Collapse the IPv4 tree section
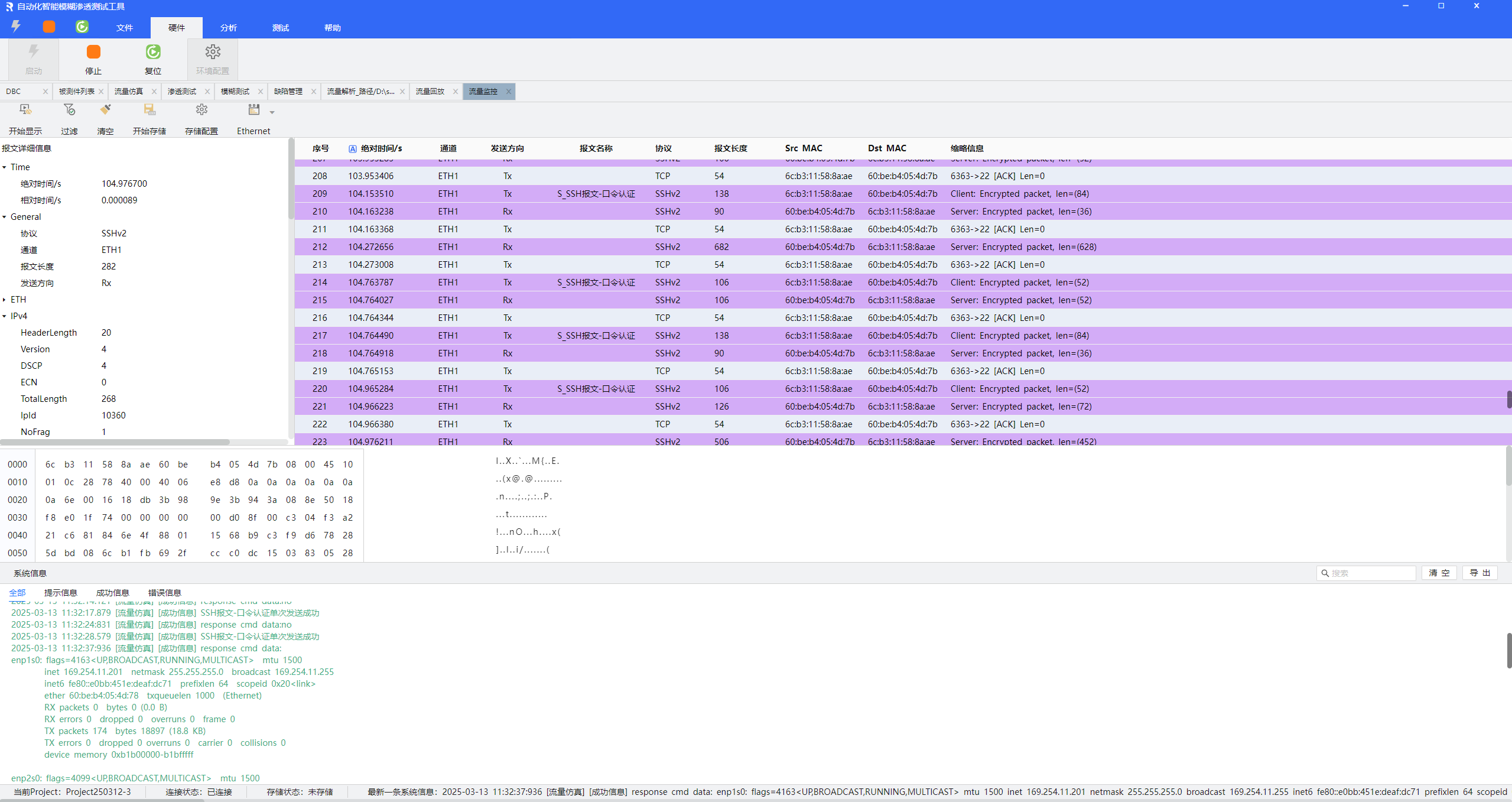Screen dimensions: 1512x802 (5, 316)
